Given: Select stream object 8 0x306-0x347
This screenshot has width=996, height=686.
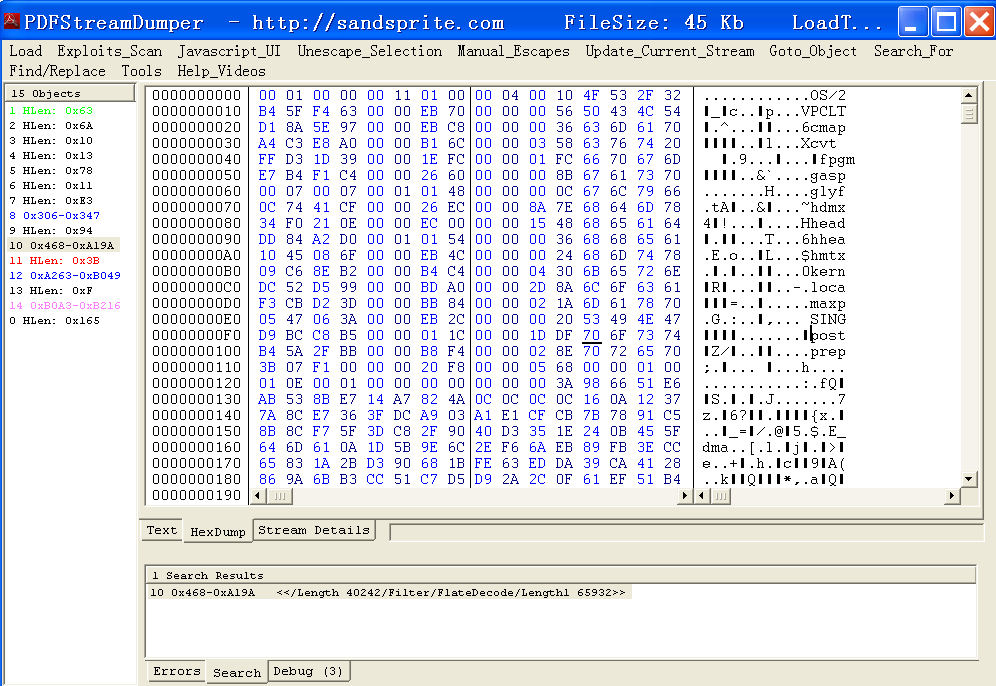Looking at the screenshot, I should point(55,216).
